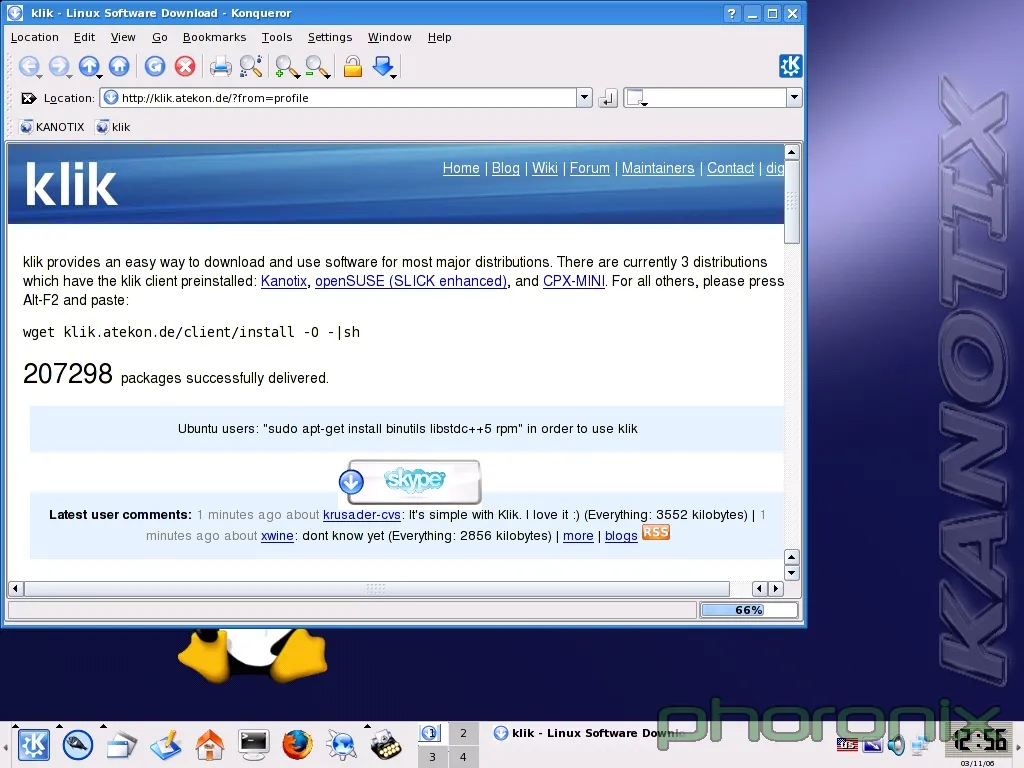This screenshot has width=1024, height=768.
Task: Launch Konqueror from the panel globe-gear icon
Action: point(341,744)
